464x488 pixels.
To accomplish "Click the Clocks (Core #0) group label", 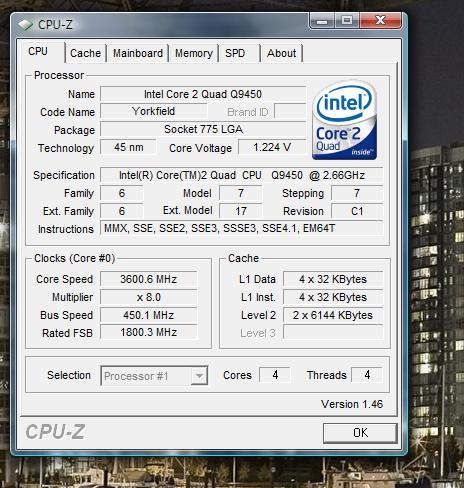I will pos(75,258).
